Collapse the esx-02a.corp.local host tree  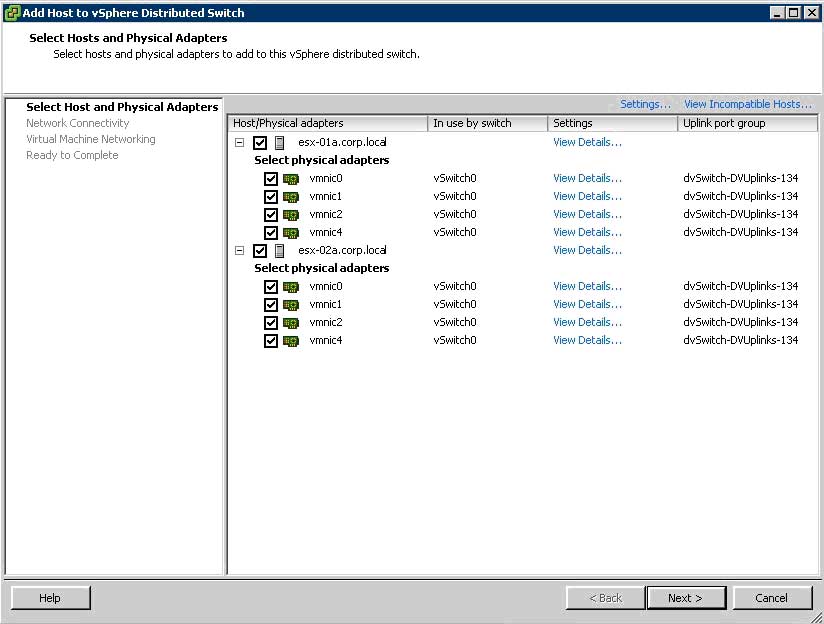coord(240,251)
